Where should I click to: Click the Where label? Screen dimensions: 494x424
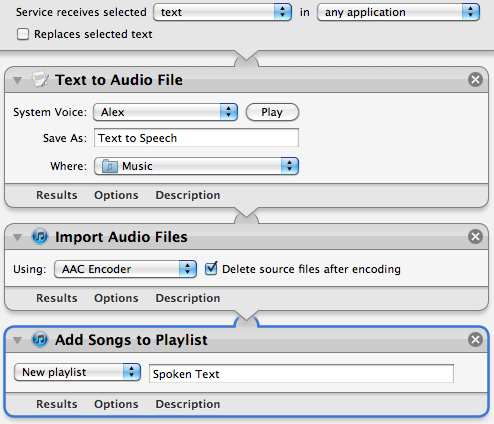[68, 166]
